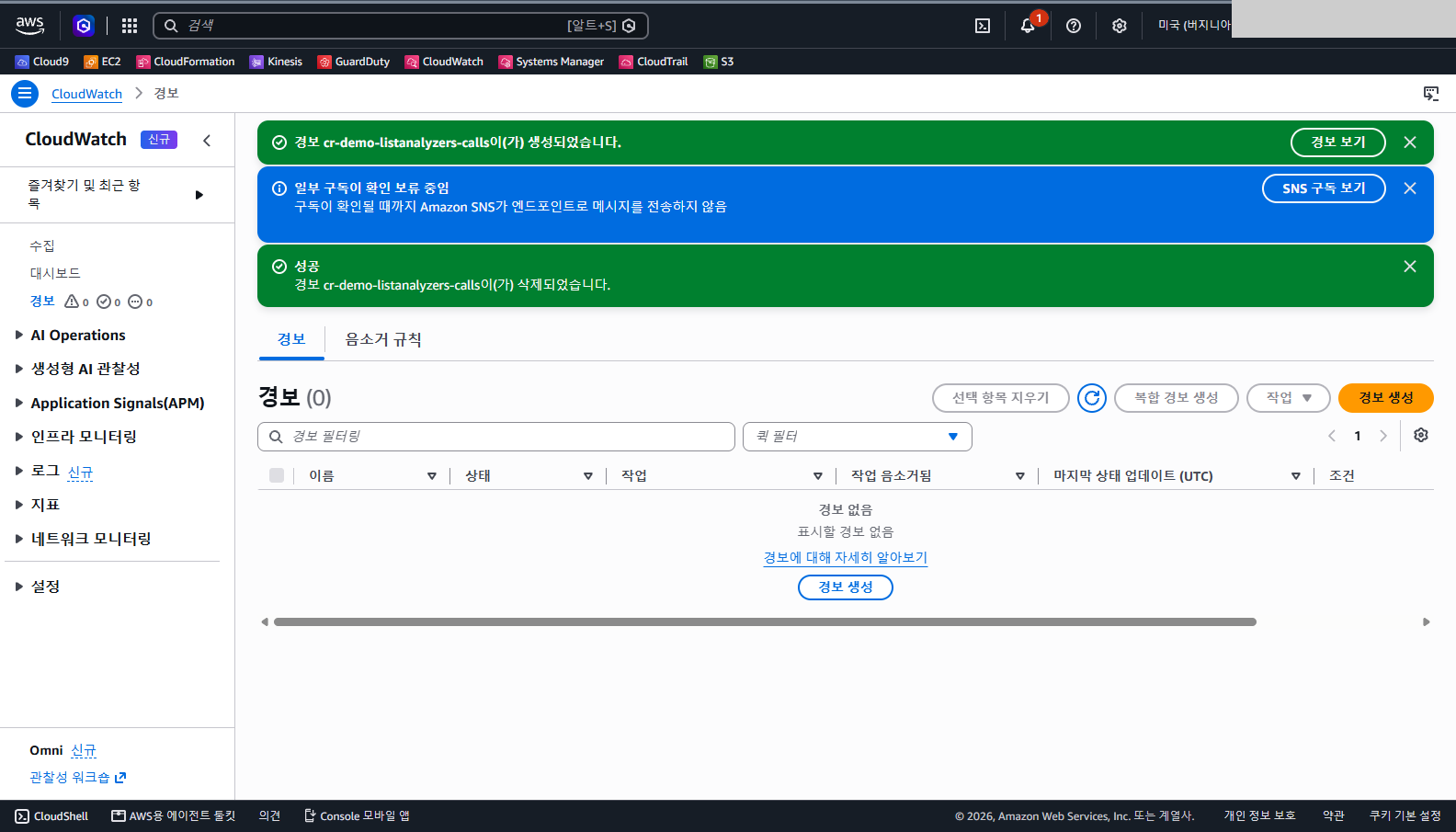
Task: Dismiss the alarm created notification
Action: pos(1410,142)
